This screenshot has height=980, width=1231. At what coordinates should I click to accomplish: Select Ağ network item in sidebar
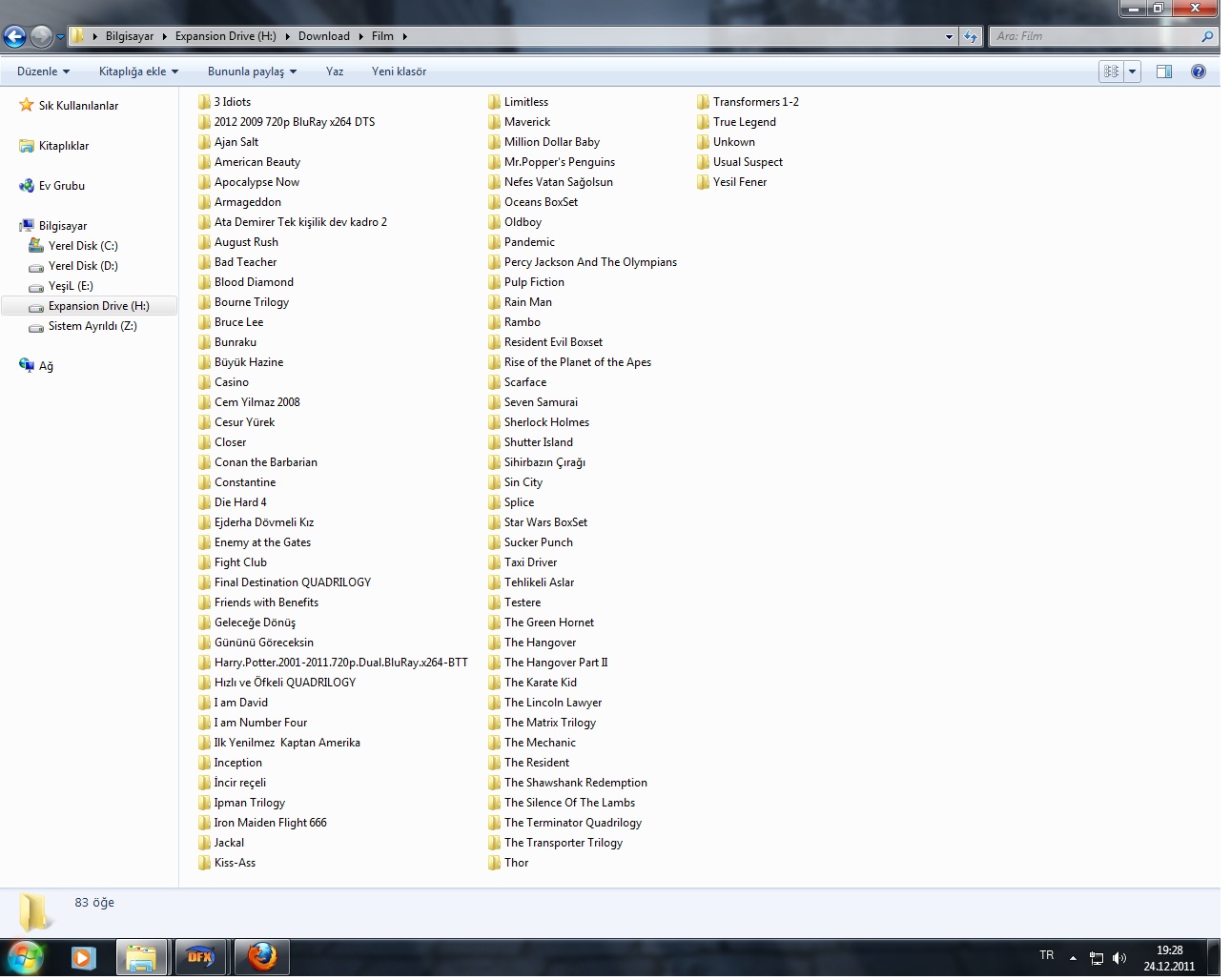click(45, 366)
